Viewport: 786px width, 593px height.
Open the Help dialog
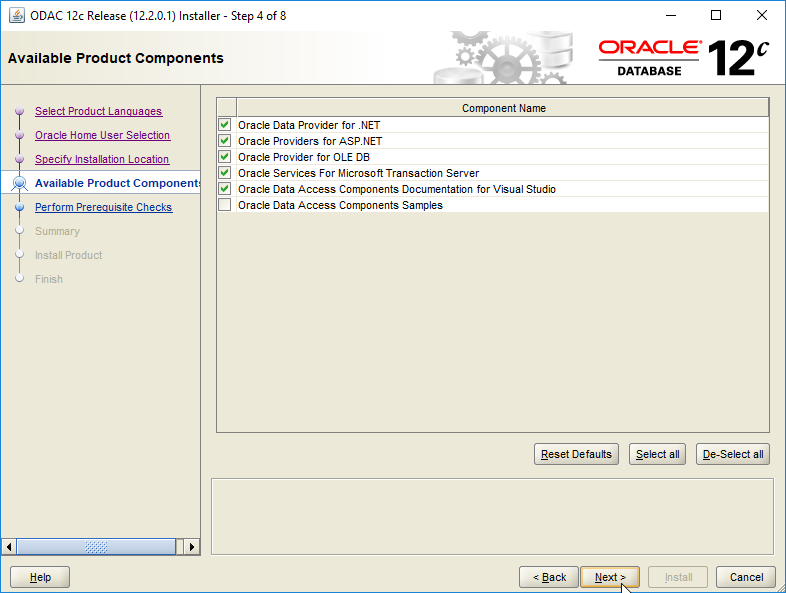tap(40, 577)
